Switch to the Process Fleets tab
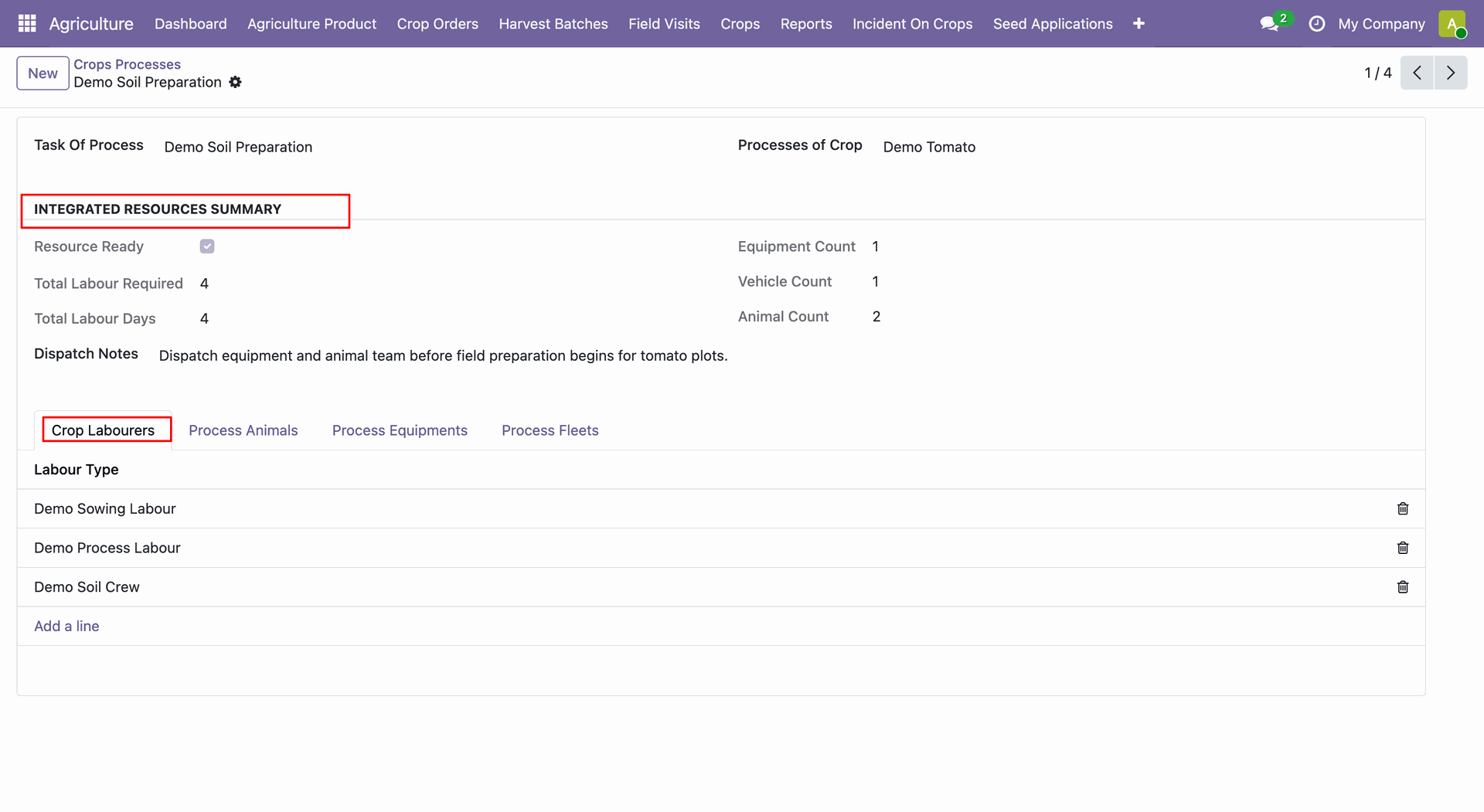This screenshot has height=812, width=1484. [550, 430]
